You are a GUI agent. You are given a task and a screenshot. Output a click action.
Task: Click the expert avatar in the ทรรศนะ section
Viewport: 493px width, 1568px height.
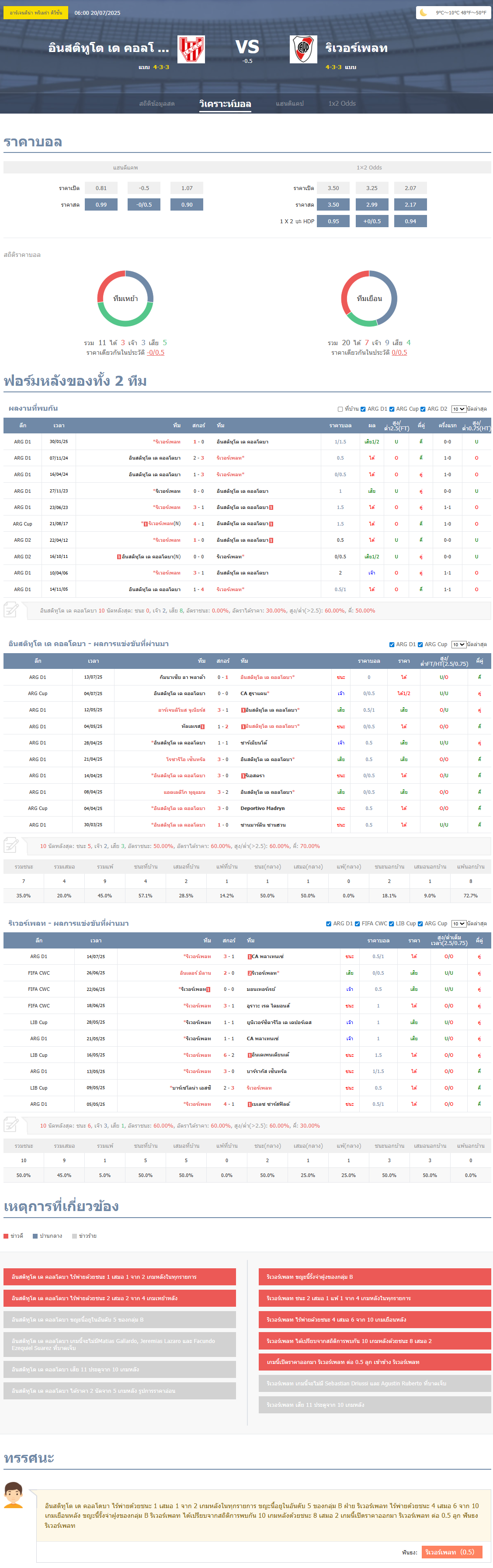[14, 1495]
